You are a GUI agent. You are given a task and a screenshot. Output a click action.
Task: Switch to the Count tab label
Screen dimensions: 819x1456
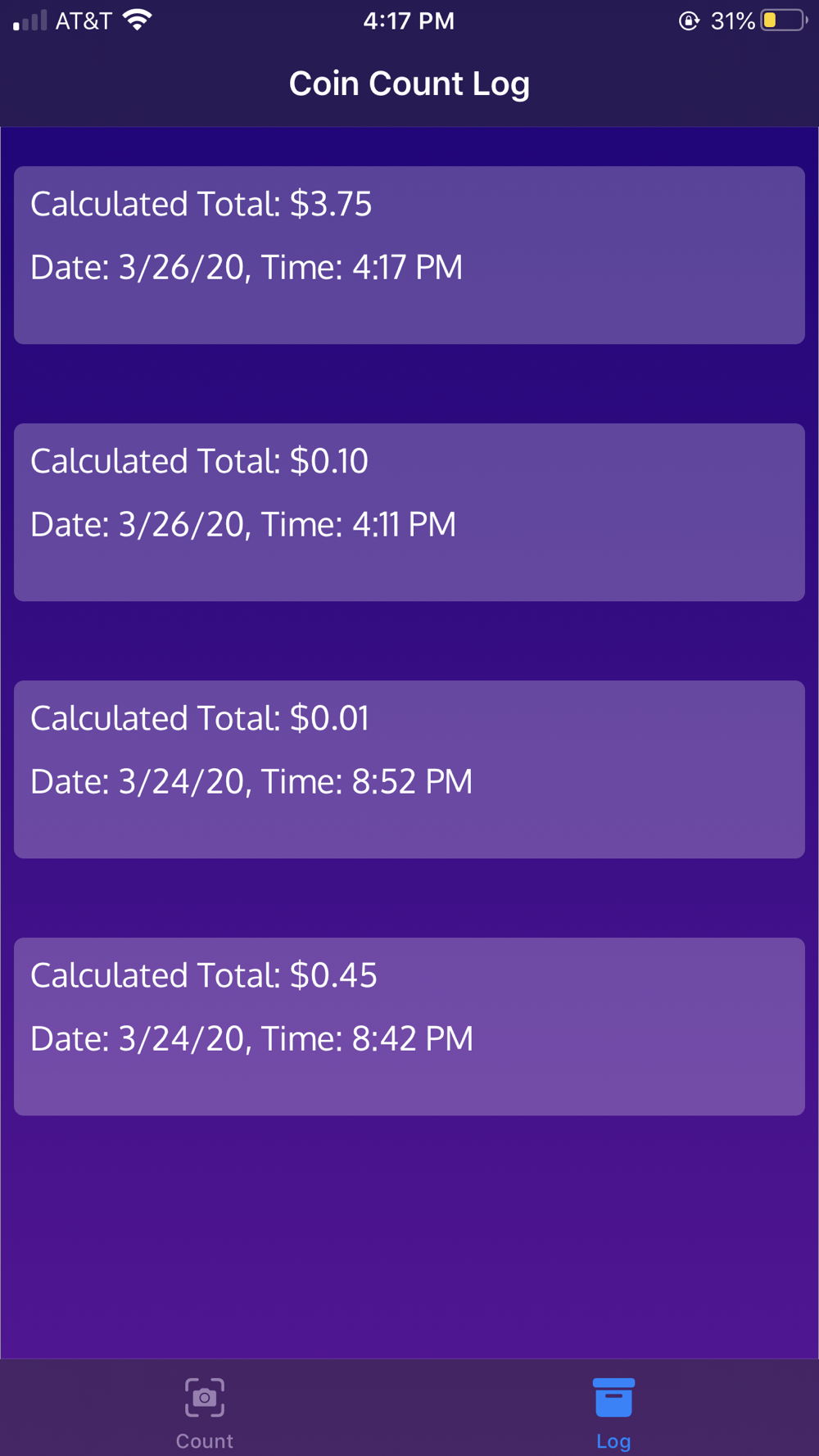(x=205, y=1440)
